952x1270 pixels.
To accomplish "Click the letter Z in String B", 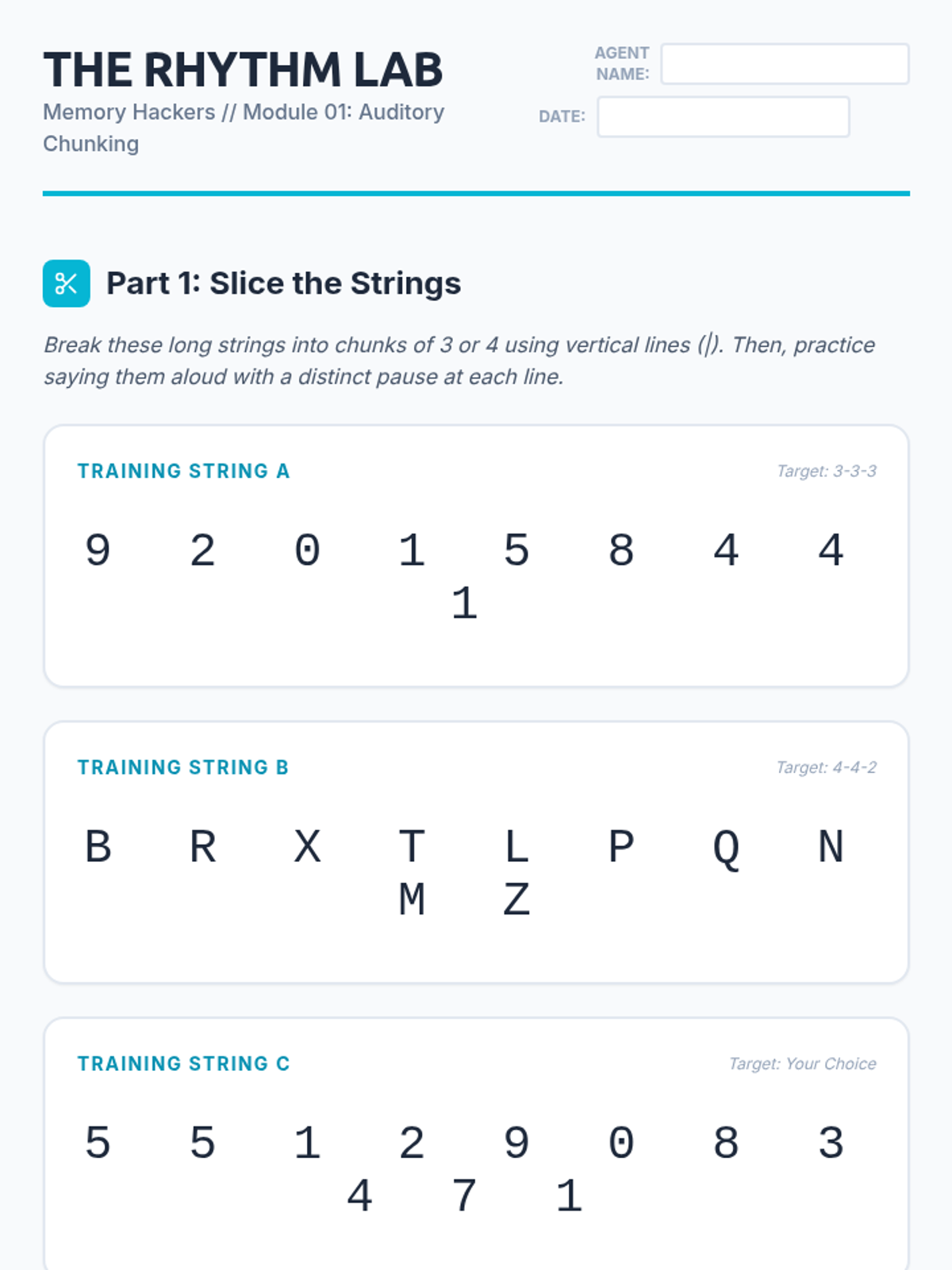I will (x=516, y=899).
